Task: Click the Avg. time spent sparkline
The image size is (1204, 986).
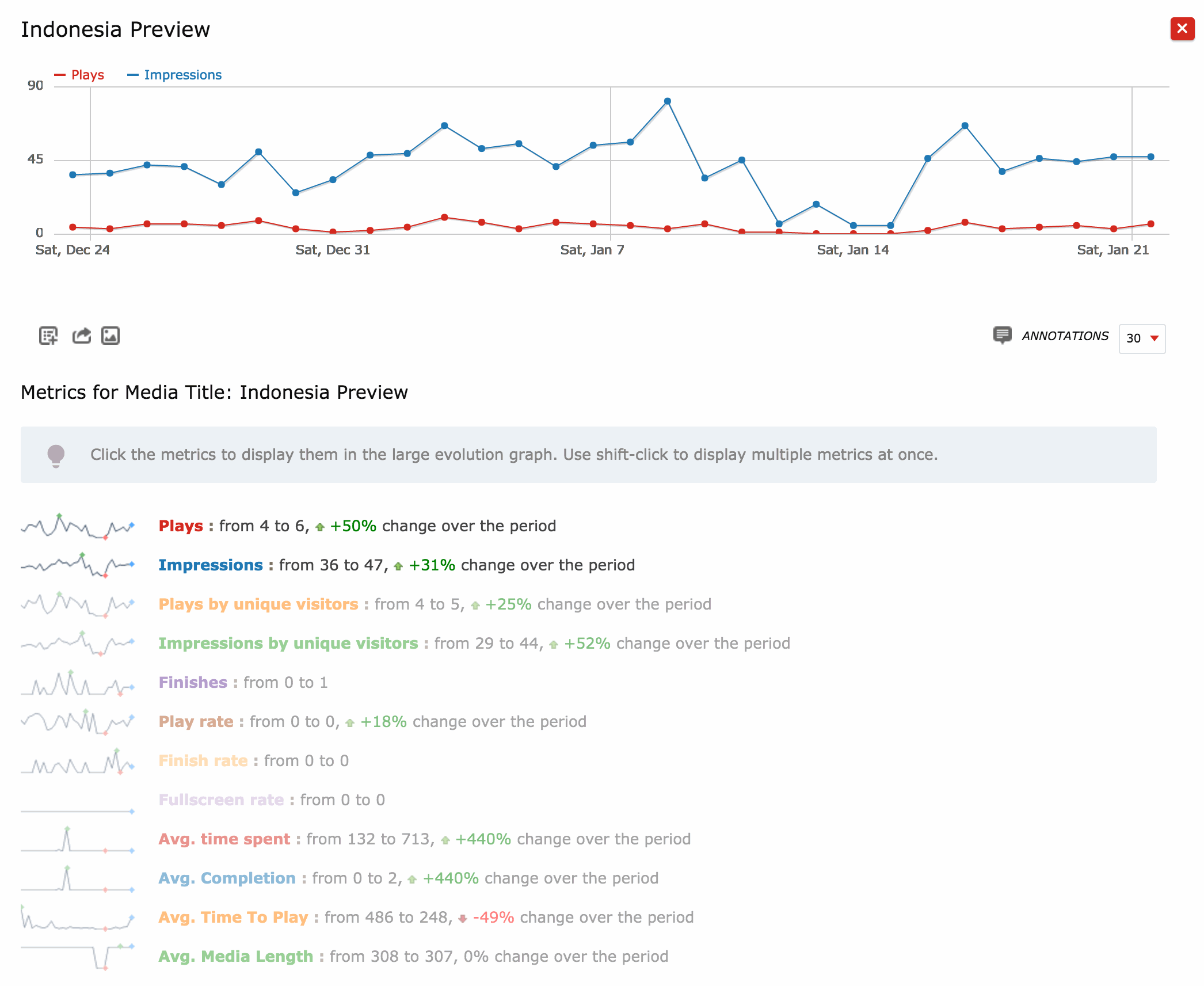Action: pyautogui.click(x=78, y=840)
